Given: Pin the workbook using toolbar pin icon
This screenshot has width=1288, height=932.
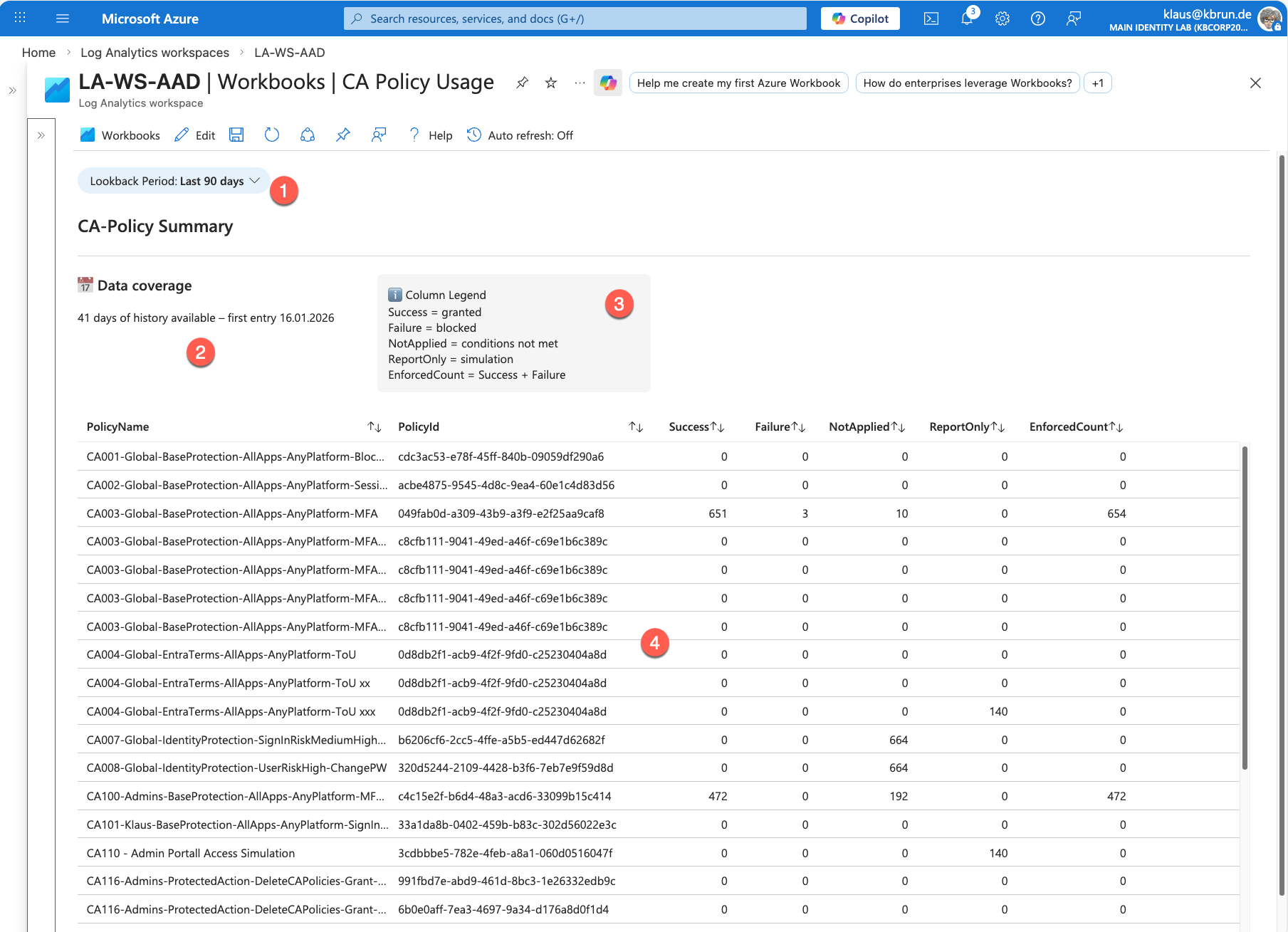Looking at the screenshot, I should tap(343, 135).
